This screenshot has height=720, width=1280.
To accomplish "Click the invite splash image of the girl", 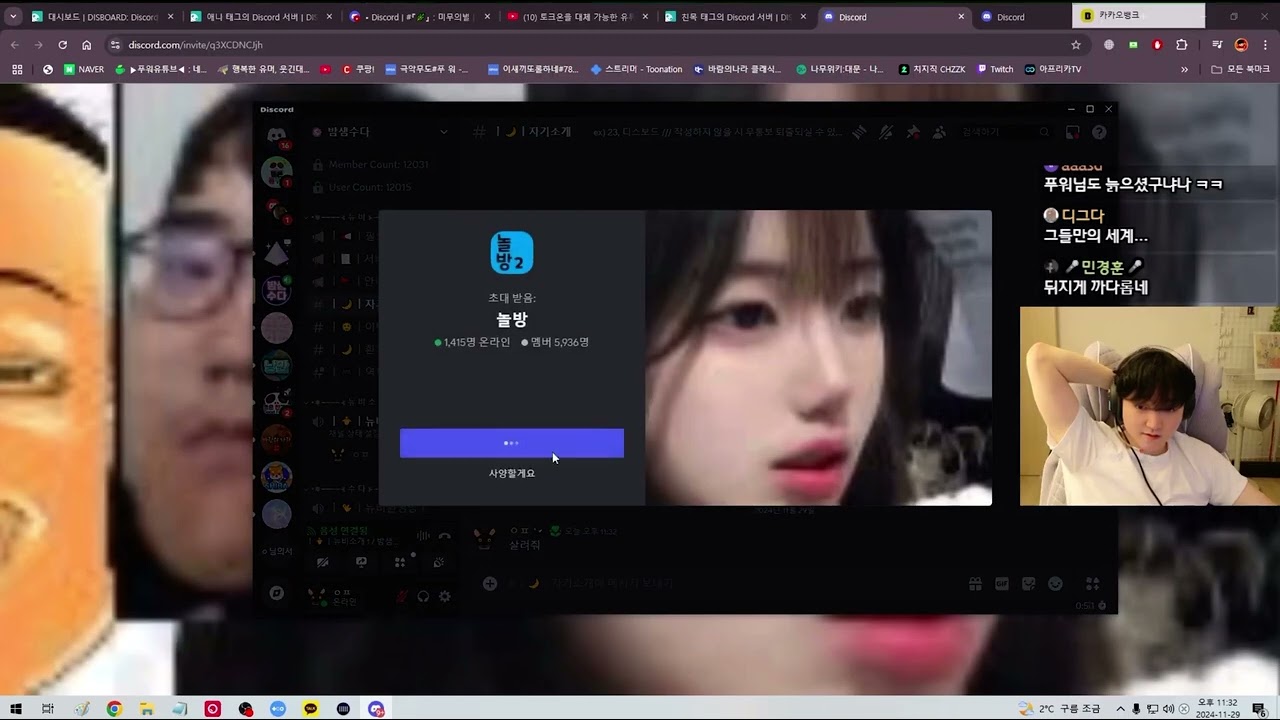I will [818, 357].
